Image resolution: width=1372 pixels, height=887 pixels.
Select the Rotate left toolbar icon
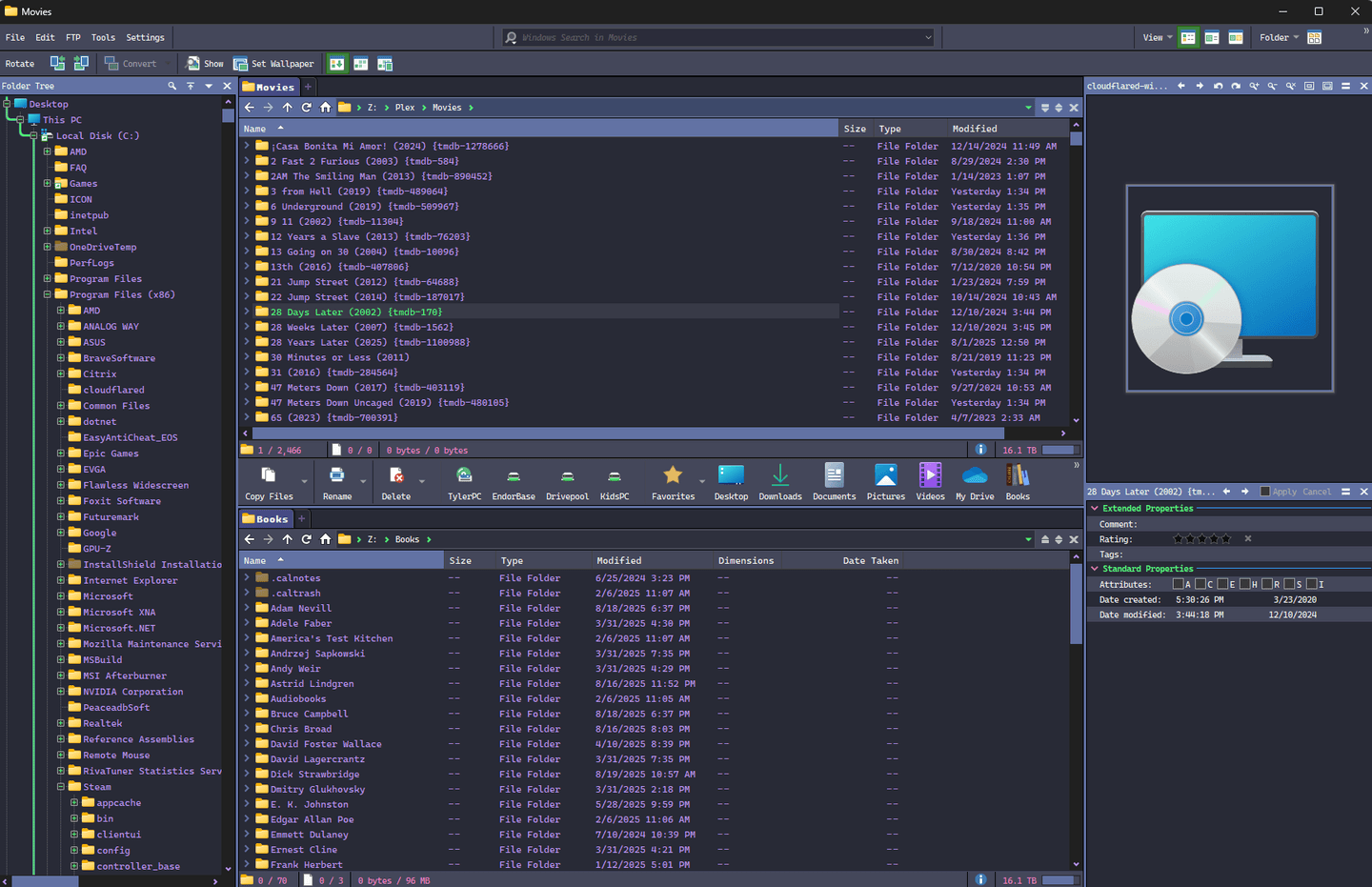coord(56,63)
